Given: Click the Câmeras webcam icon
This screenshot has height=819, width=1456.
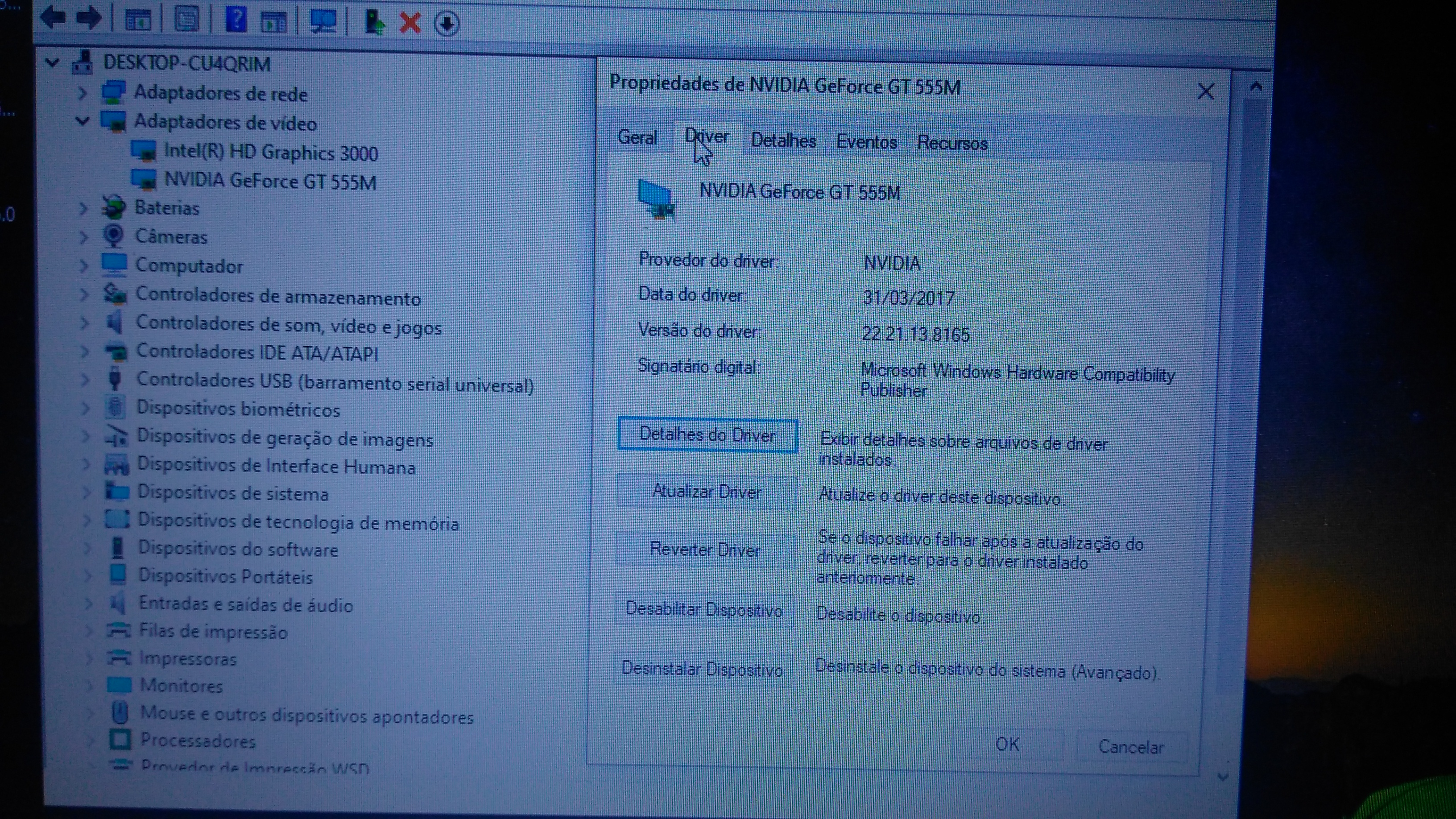Looking at the screenshot, I should click(114, 236).
